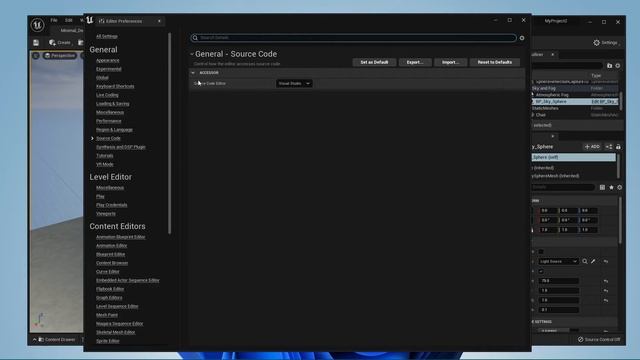Click the viewport axis gizmo

39,320
